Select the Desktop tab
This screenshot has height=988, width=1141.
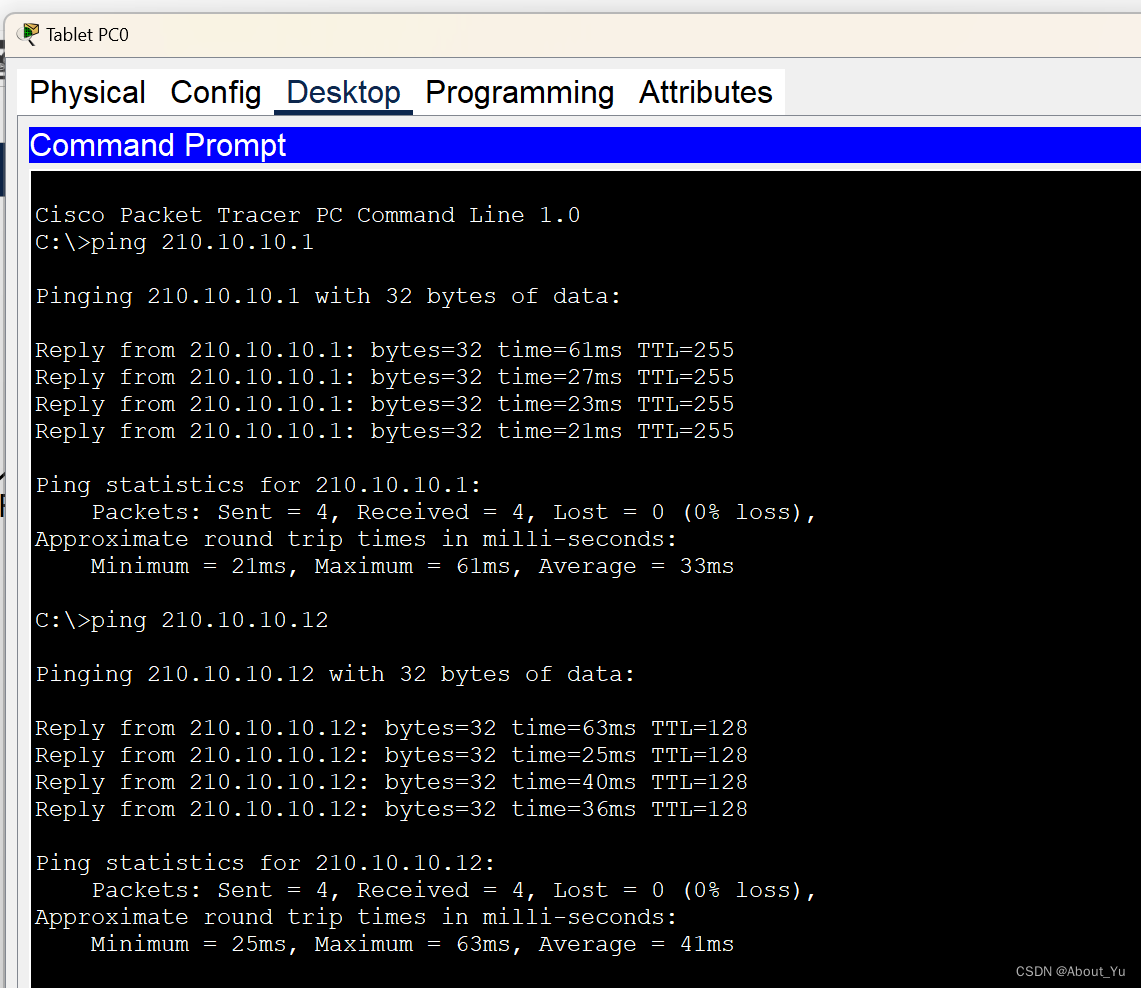pyautogui.click(x=343, y=92)
